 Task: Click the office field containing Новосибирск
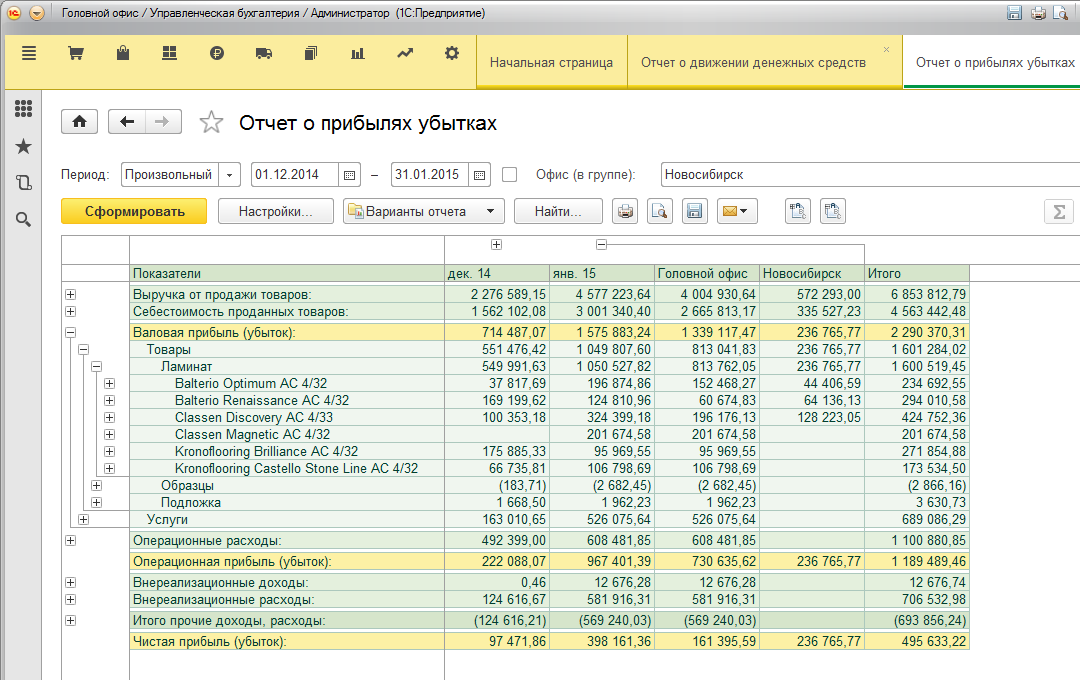[x=870, y=175]
